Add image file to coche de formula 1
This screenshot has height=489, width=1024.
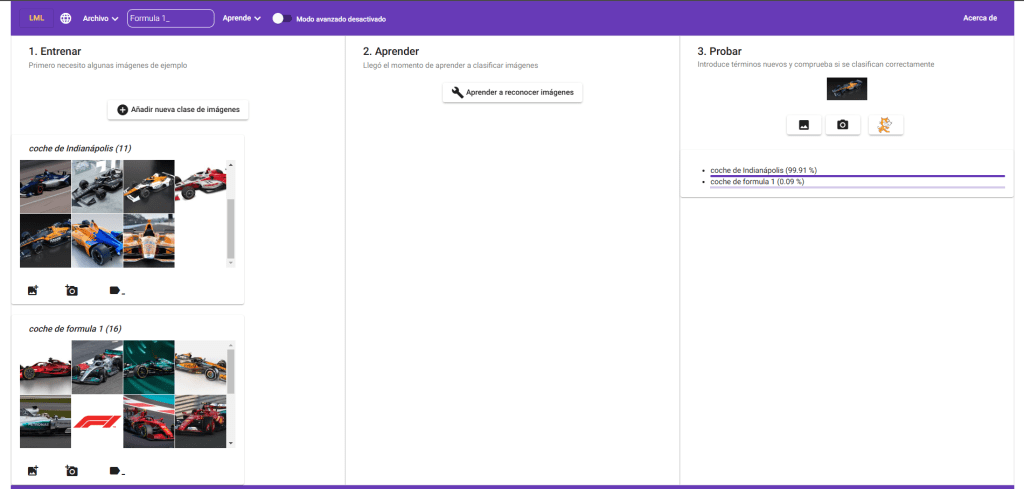click(33, 470)
